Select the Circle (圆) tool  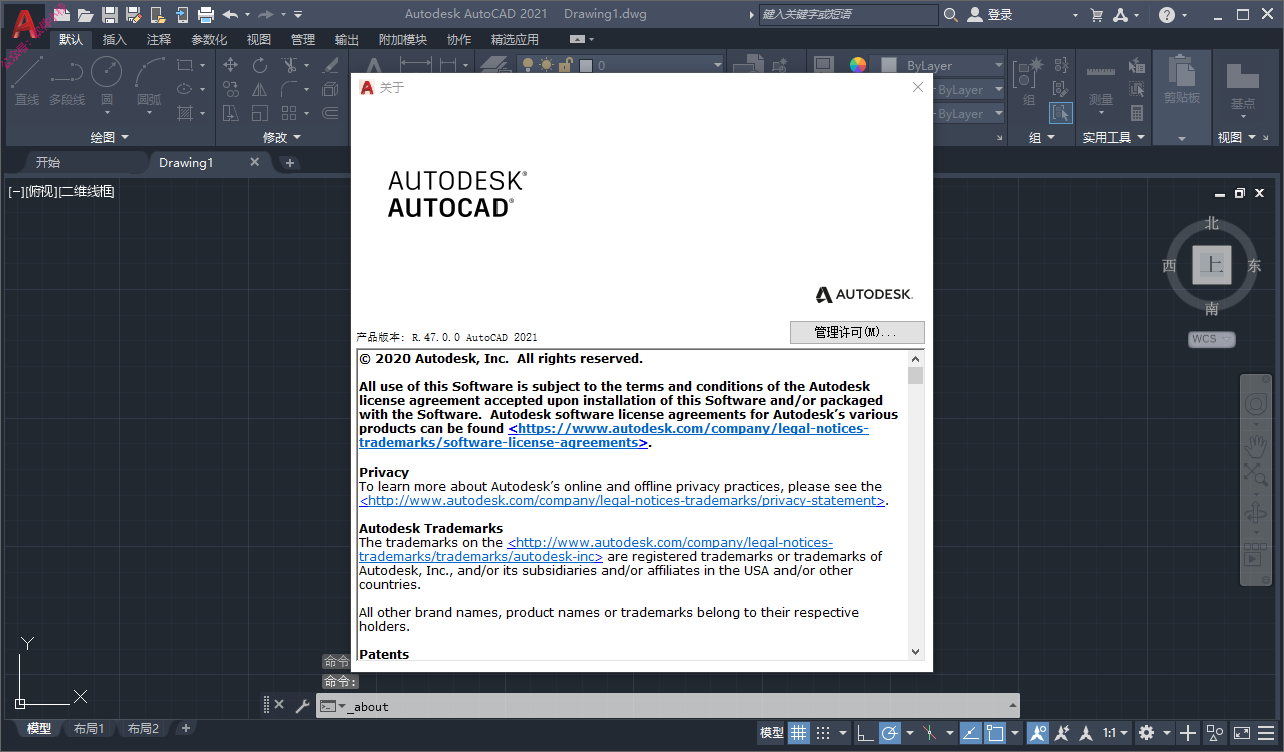point(107,80)
